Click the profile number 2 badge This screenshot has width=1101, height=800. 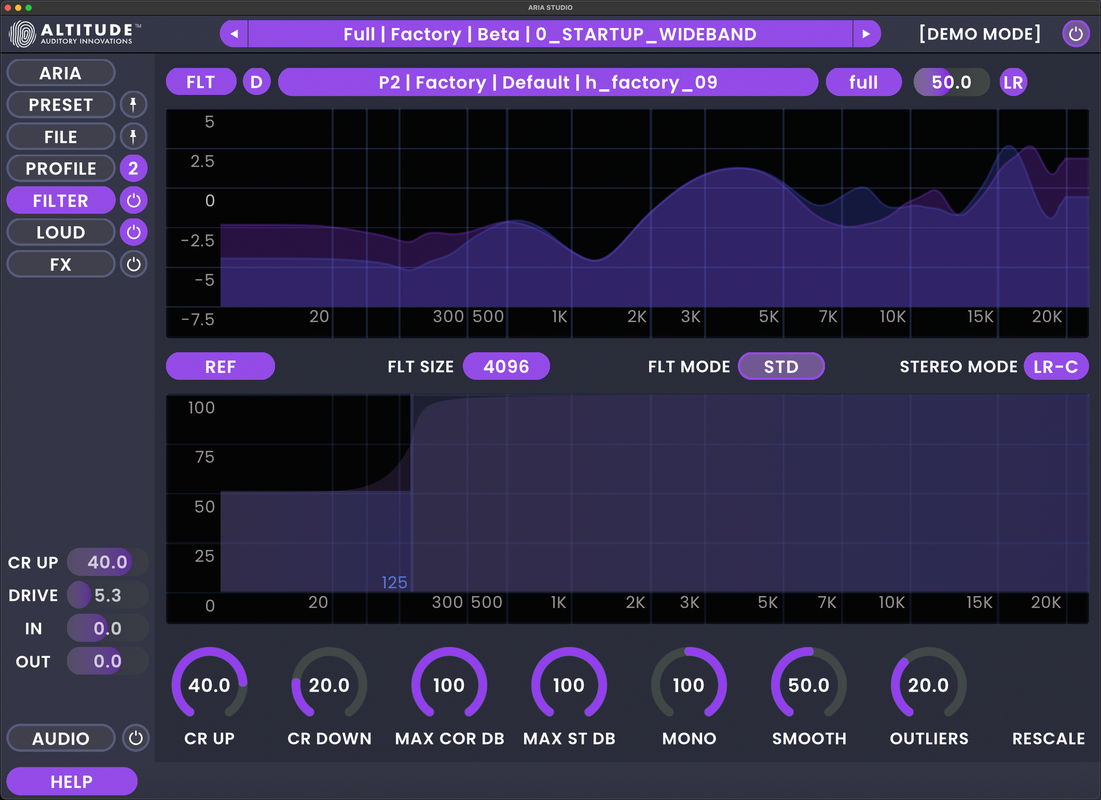[133, 169]
